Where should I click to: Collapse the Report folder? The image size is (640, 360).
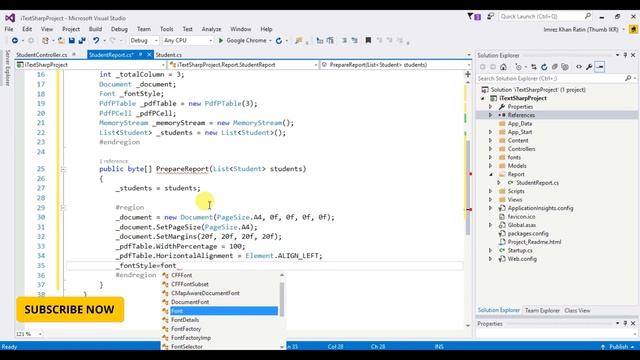click(491, 174)
